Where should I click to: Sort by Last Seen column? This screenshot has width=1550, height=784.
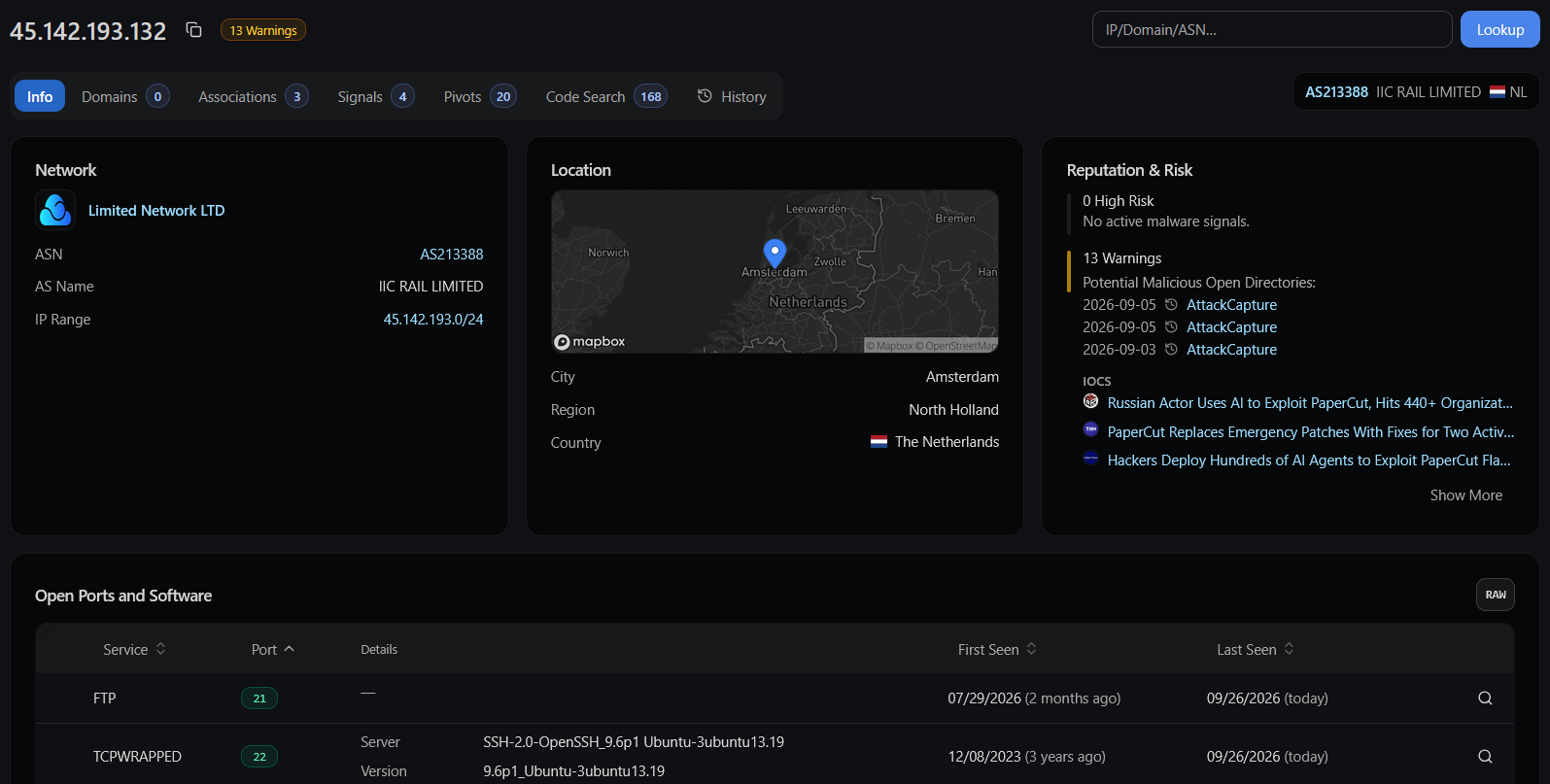(x=1256, y=649)
